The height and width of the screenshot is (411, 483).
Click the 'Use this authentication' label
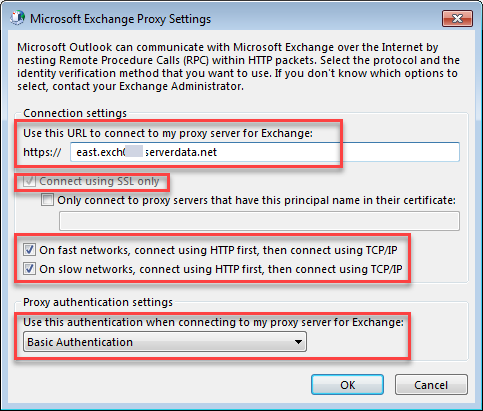pyautogui.click(x=213, y=322)
